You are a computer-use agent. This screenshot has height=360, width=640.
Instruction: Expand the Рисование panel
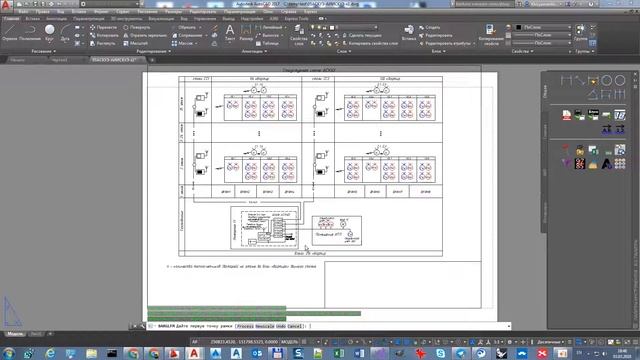44,51
